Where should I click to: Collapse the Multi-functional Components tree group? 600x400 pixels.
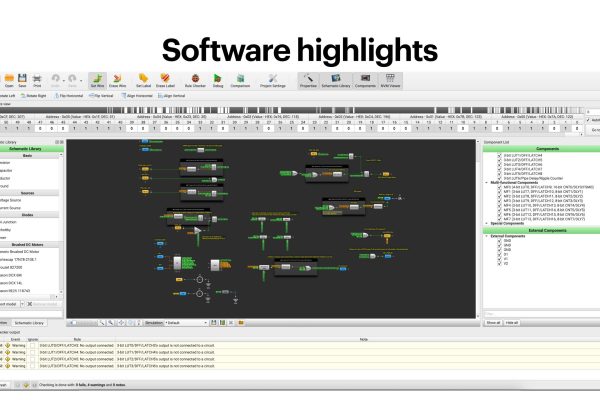pos(487,183)
